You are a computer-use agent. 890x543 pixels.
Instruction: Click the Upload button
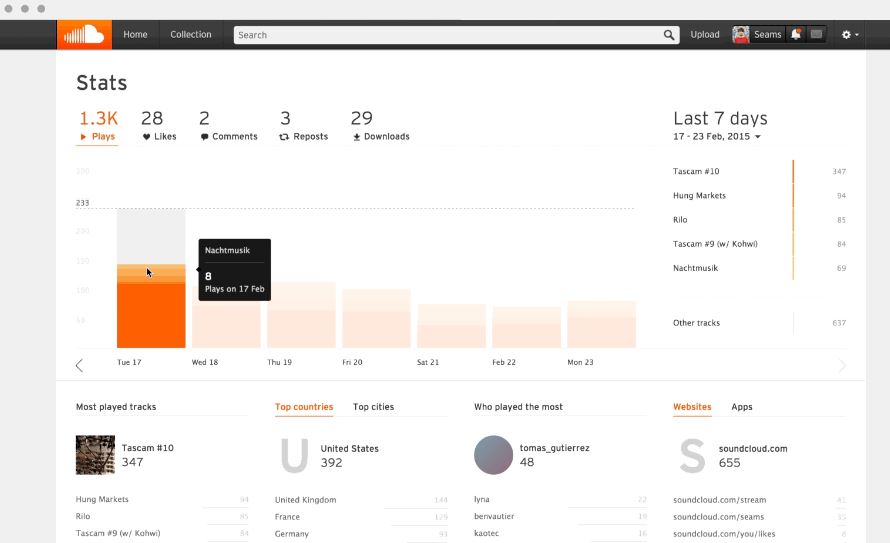point(705,35)
